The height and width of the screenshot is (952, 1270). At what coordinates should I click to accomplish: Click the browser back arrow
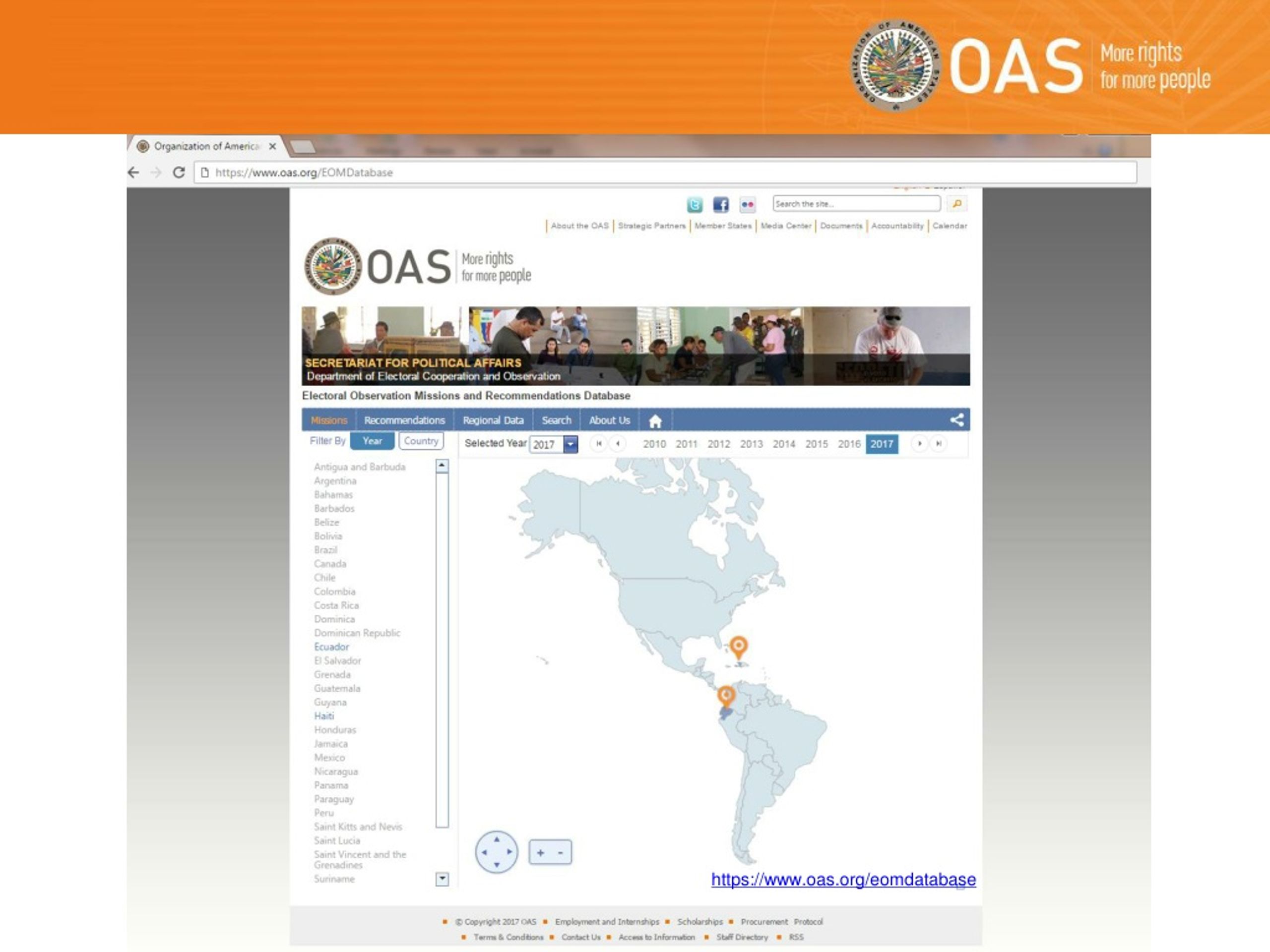(x=134, y=172)
